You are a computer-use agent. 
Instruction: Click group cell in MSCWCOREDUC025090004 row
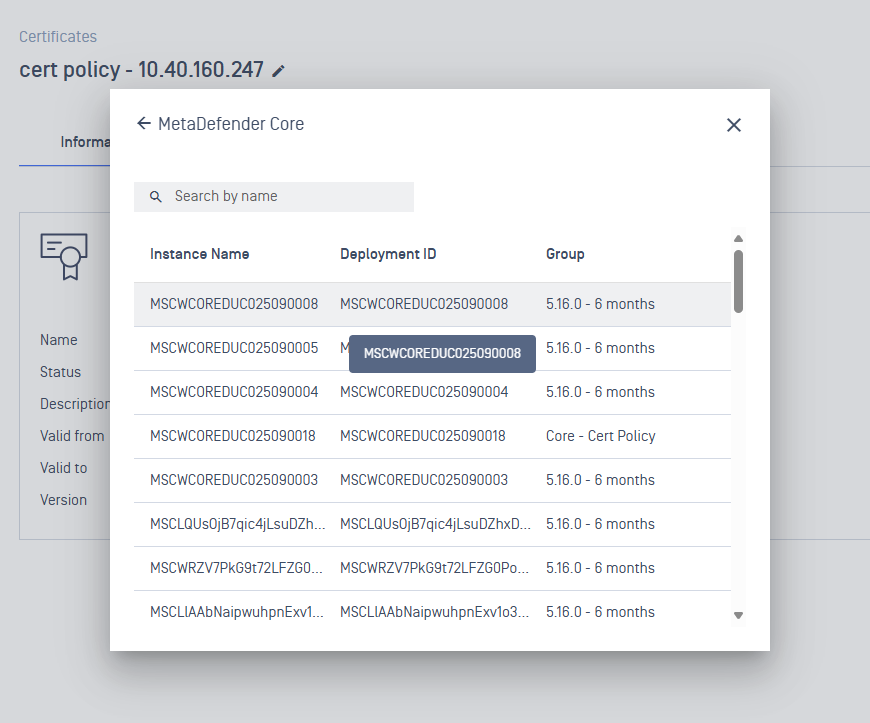pos(600,392)
